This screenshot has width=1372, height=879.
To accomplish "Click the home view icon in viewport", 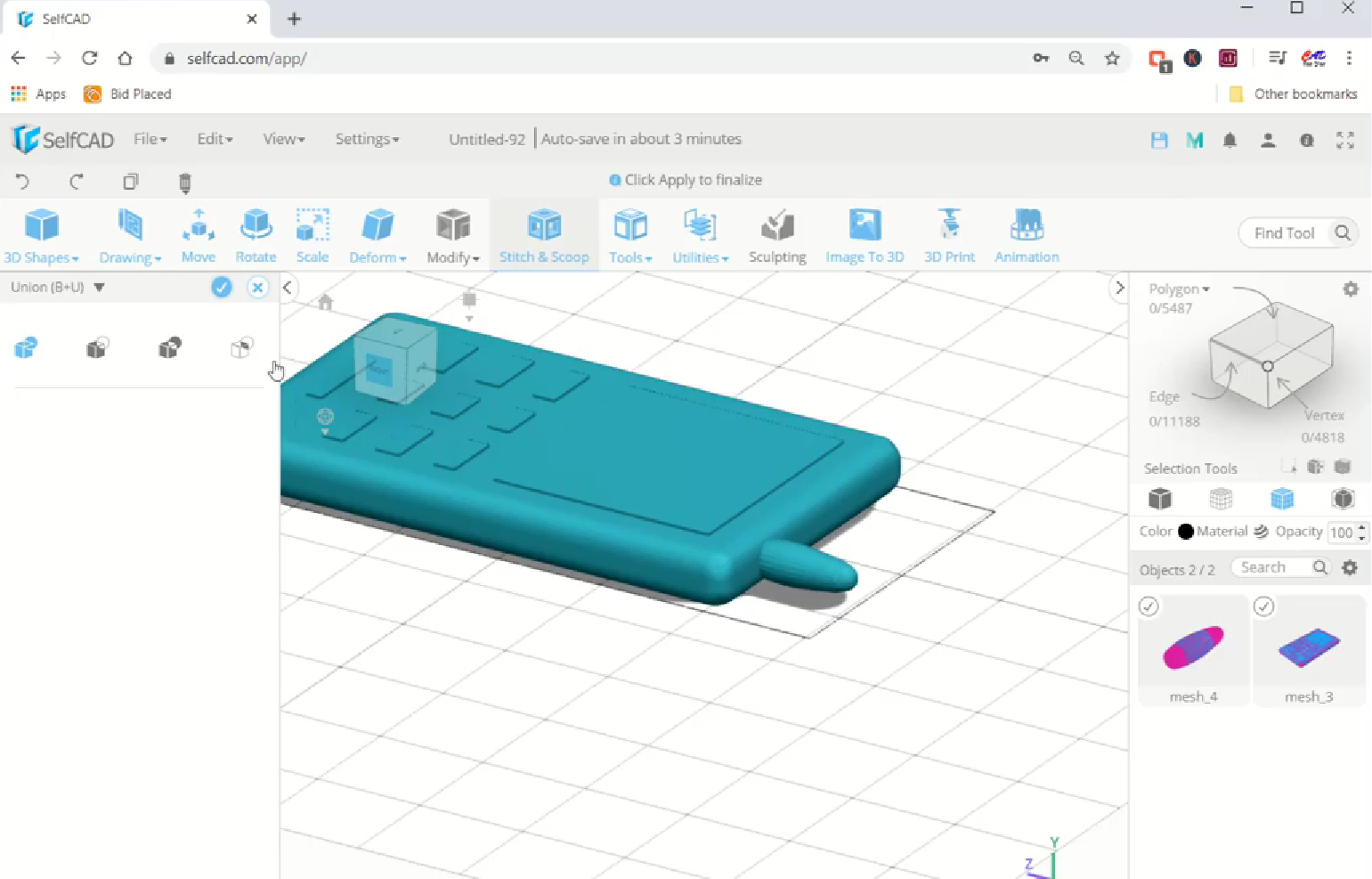I will [325, 303].
